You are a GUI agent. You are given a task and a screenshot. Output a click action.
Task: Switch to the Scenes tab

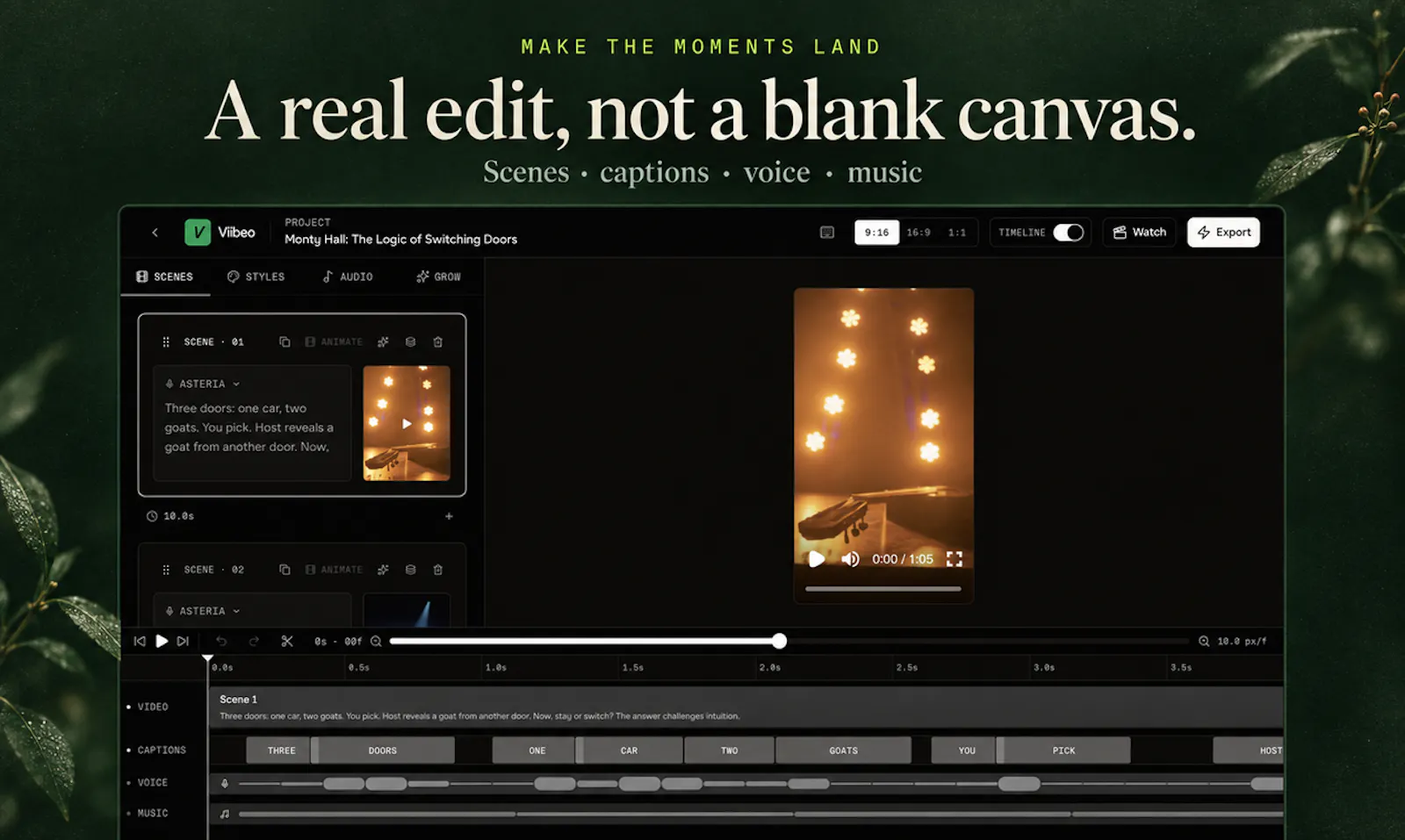click(165, 276)
